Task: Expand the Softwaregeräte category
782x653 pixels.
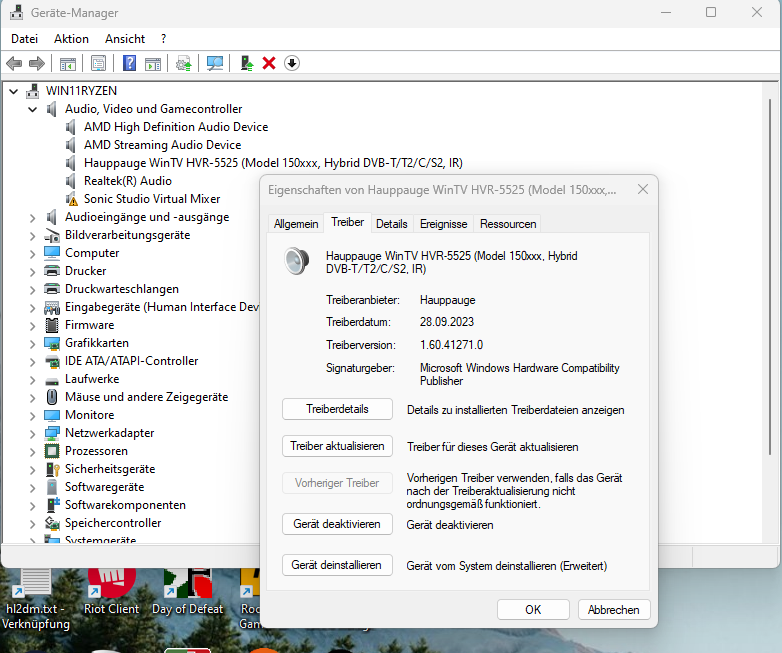Action: pos(33,487)
